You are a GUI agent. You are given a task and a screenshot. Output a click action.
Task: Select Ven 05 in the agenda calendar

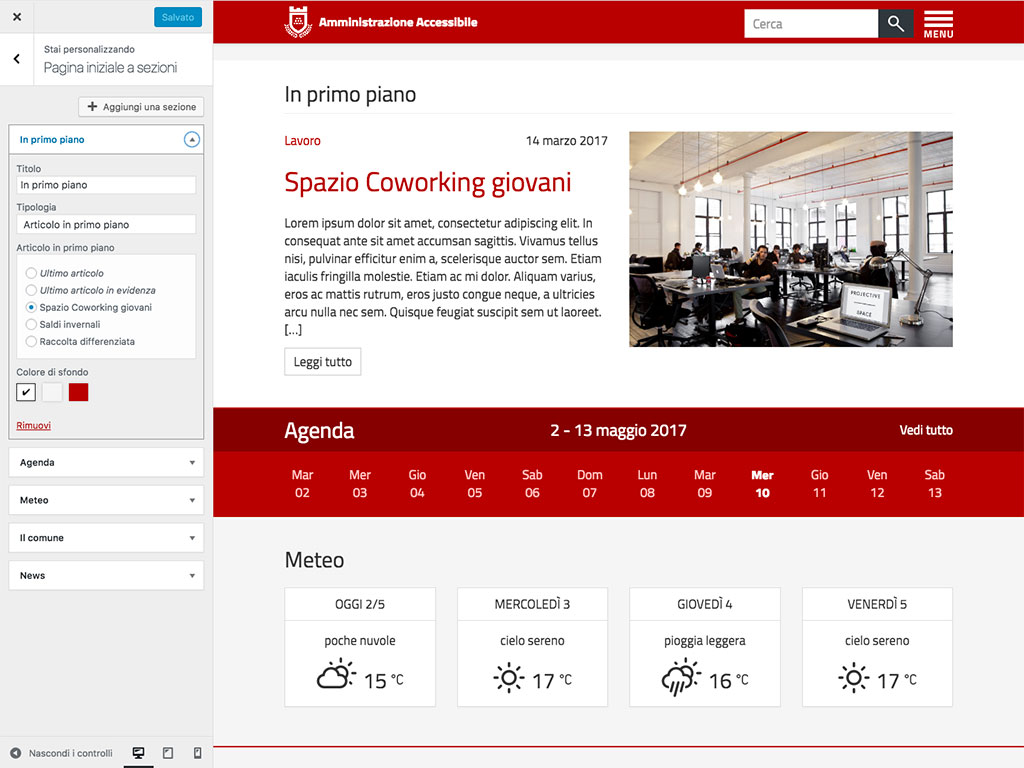pos(474,484)
